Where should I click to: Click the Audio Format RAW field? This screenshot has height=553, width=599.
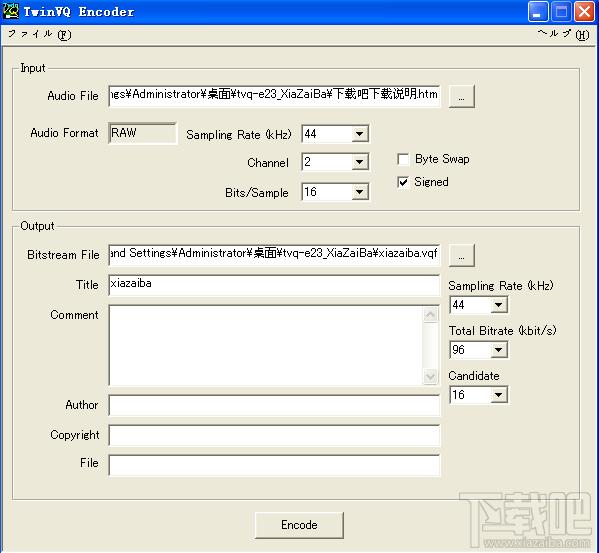click(x=142, y=133)
